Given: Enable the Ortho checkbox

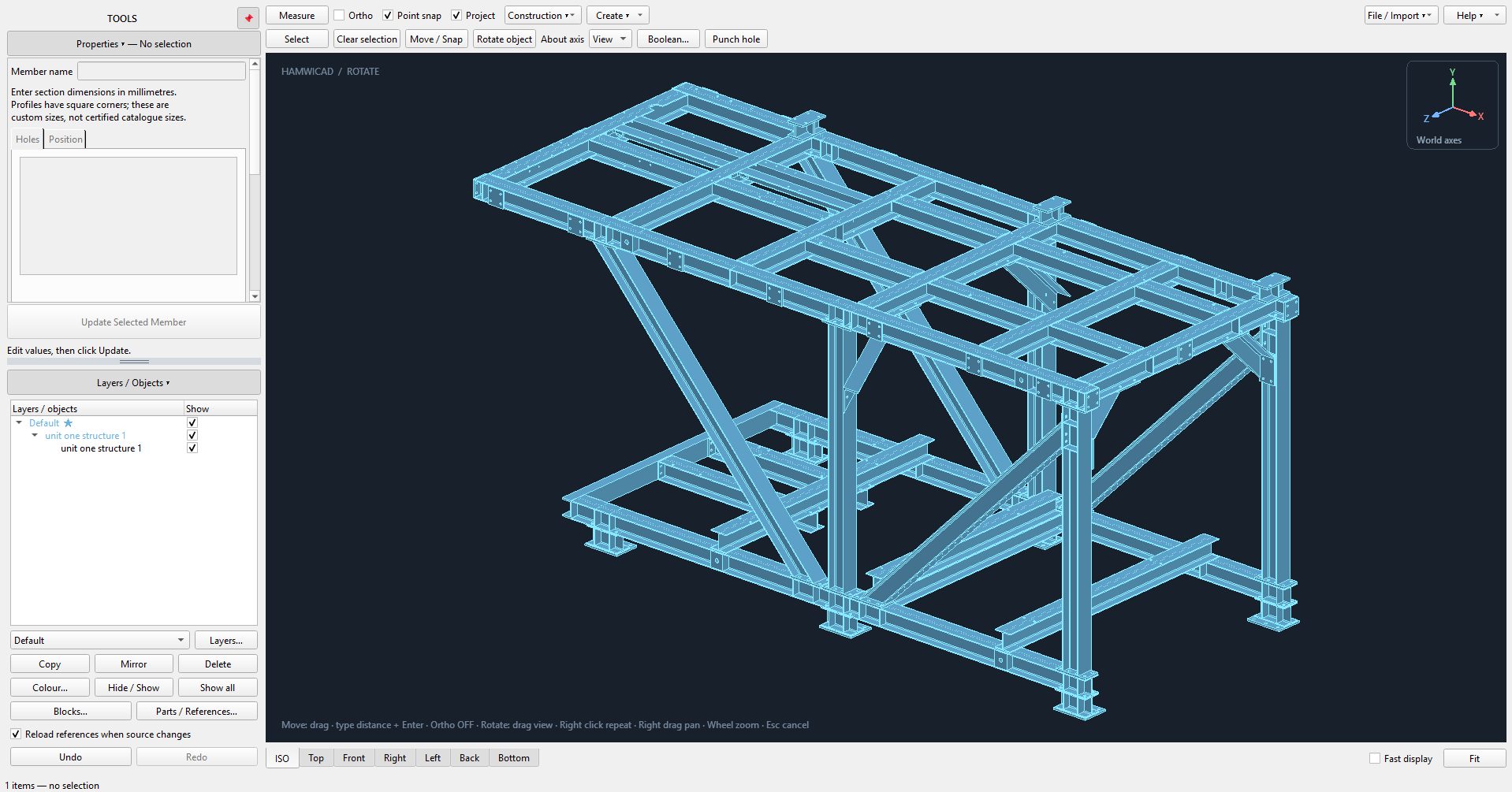Looking at the screenshot, I should pos(339,16).
